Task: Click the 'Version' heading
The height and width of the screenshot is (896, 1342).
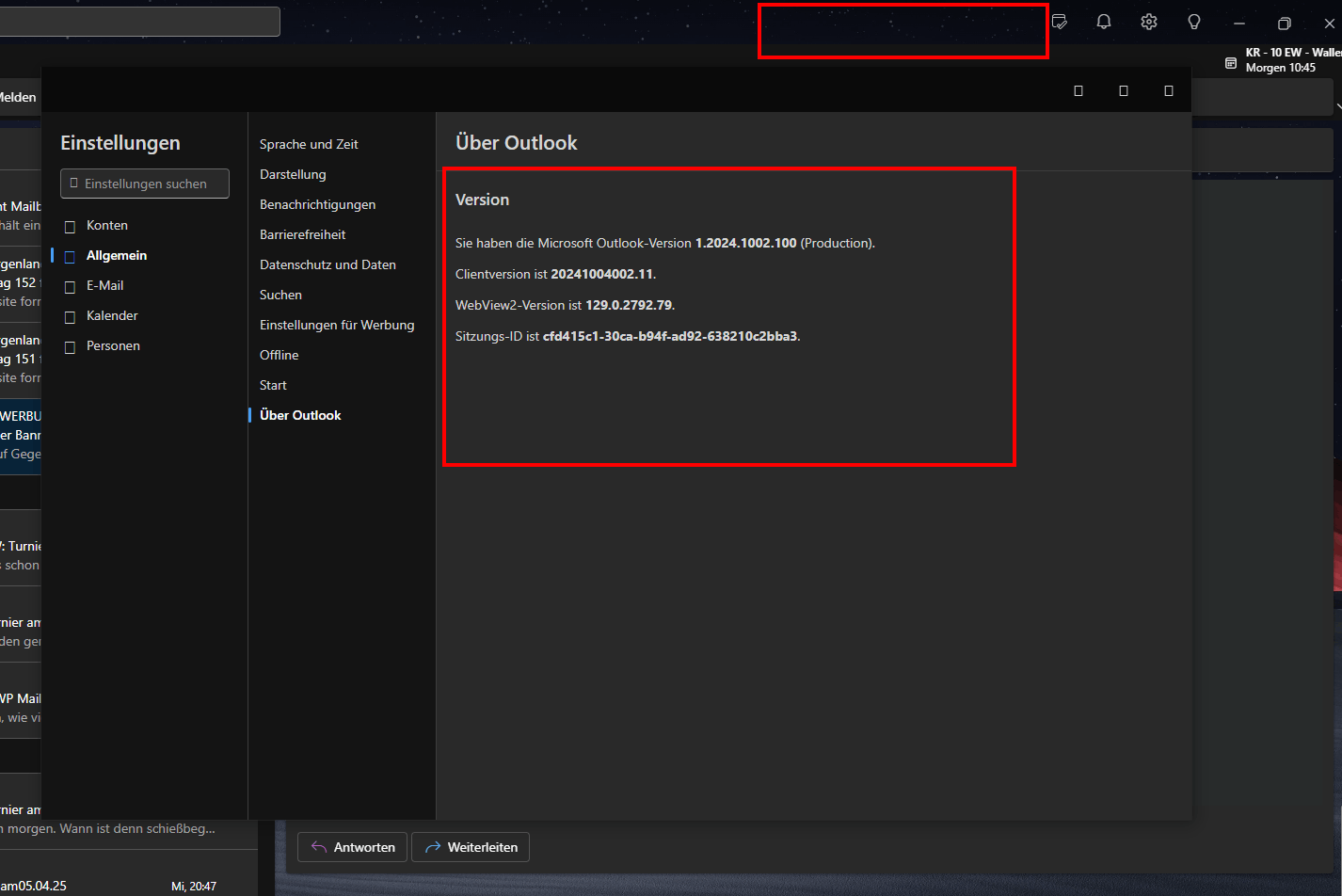Action: coord(482,200)
